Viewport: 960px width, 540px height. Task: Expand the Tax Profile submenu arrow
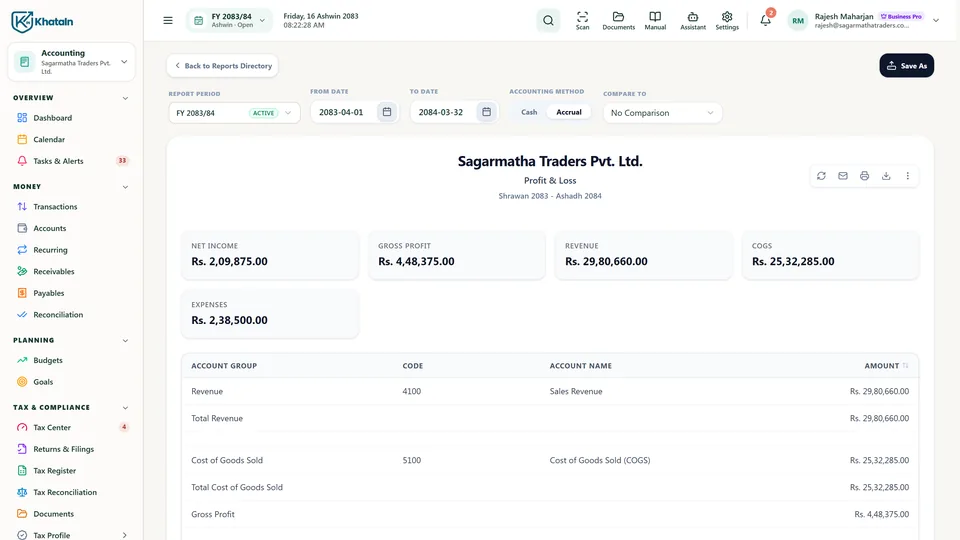[x=124, y=535]
